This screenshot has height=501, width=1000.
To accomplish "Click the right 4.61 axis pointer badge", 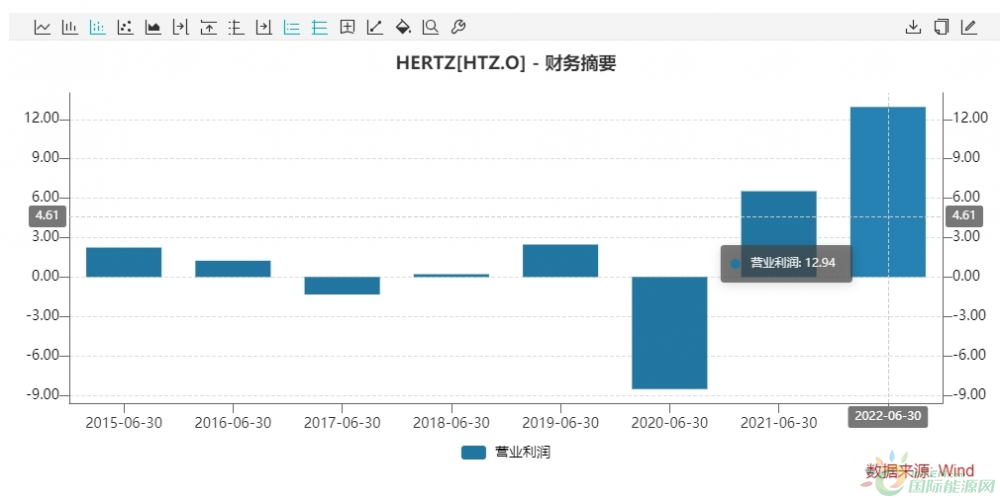I will pos(964,215).
